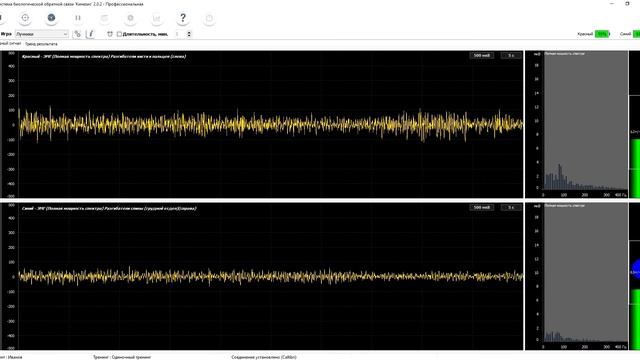Click the 500 мкВ scale button on red channel

[482, 56]
